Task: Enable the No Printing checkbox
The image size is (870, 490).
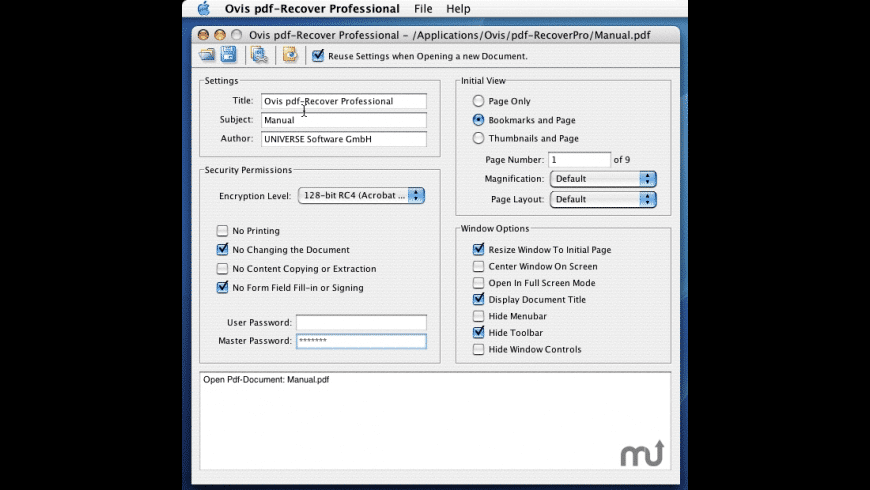Action: coord(222,230)
